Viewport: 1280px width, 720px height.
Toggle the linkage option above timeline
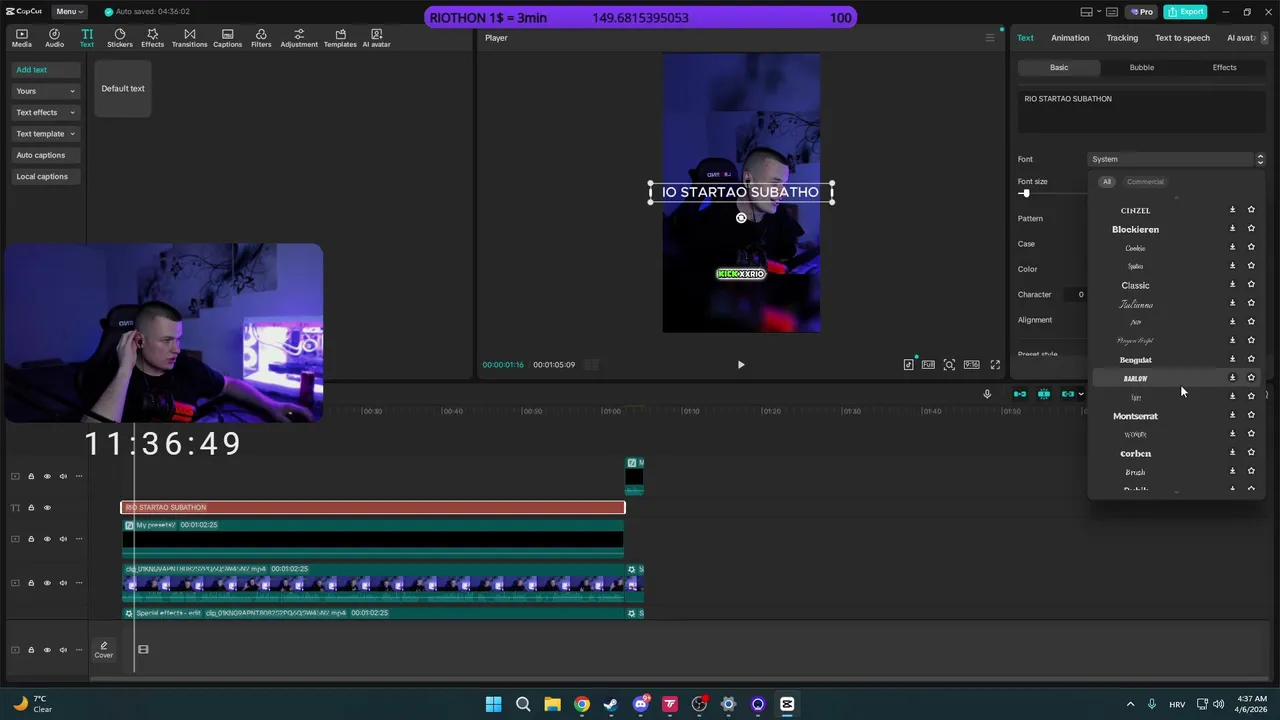pyautogui.click(x=1067, y=394)
